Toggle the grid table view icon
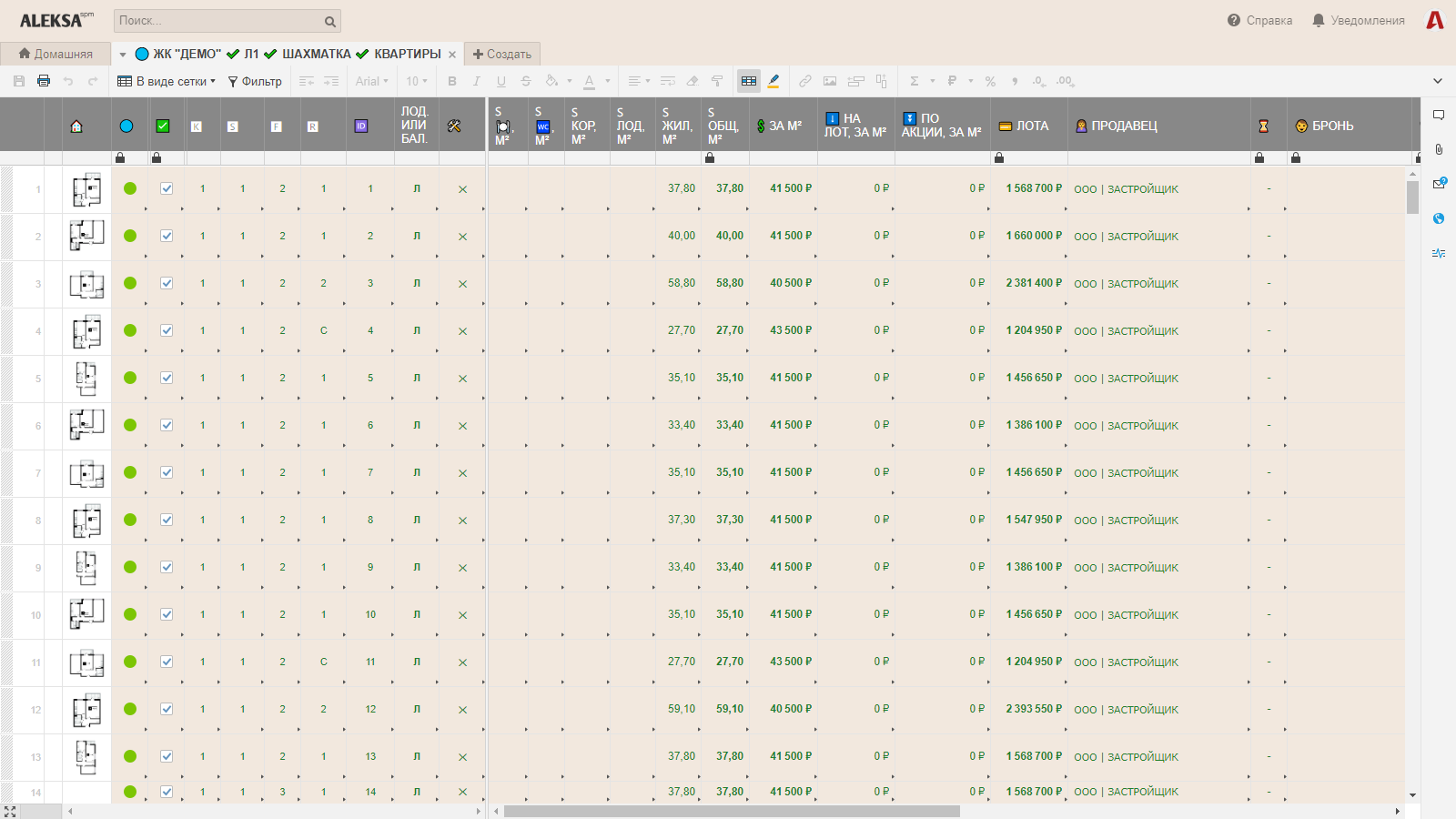The height and width of the screenshot is (819, 1456). (x=749, y=81)
